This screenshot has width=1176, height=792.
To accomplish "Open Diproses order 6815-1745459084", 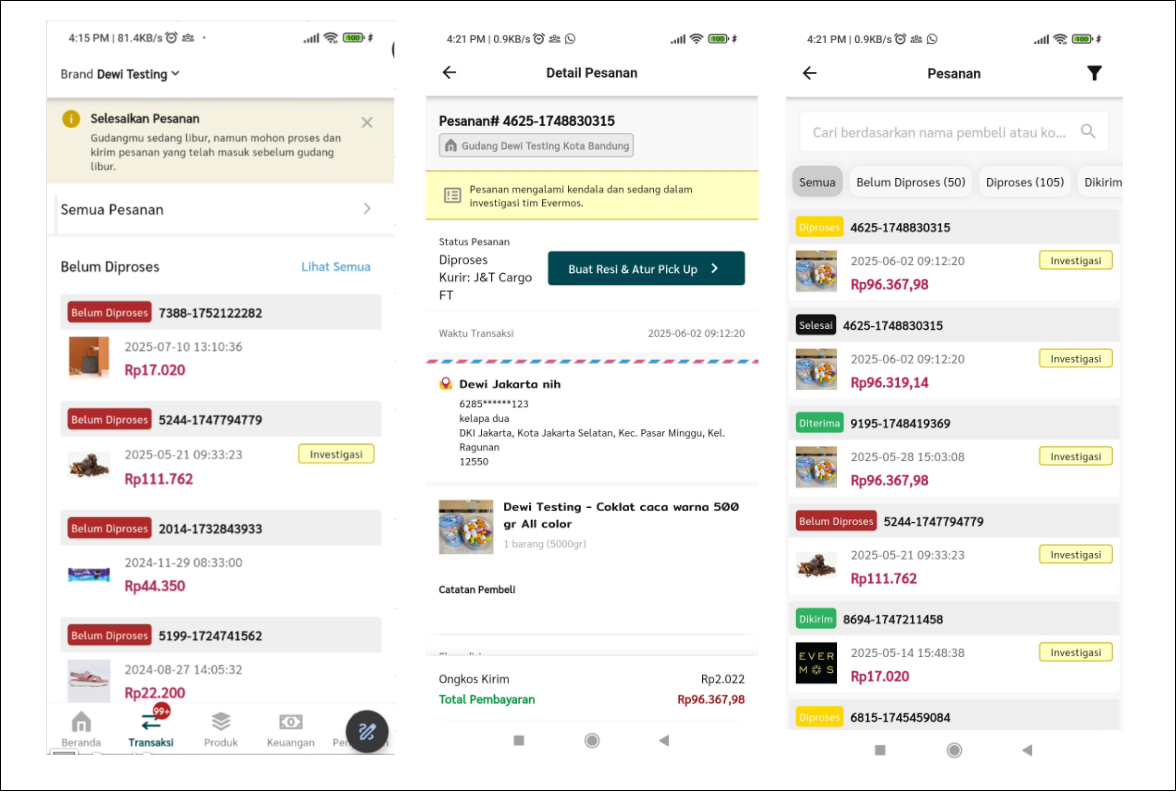I will [954, 716].
